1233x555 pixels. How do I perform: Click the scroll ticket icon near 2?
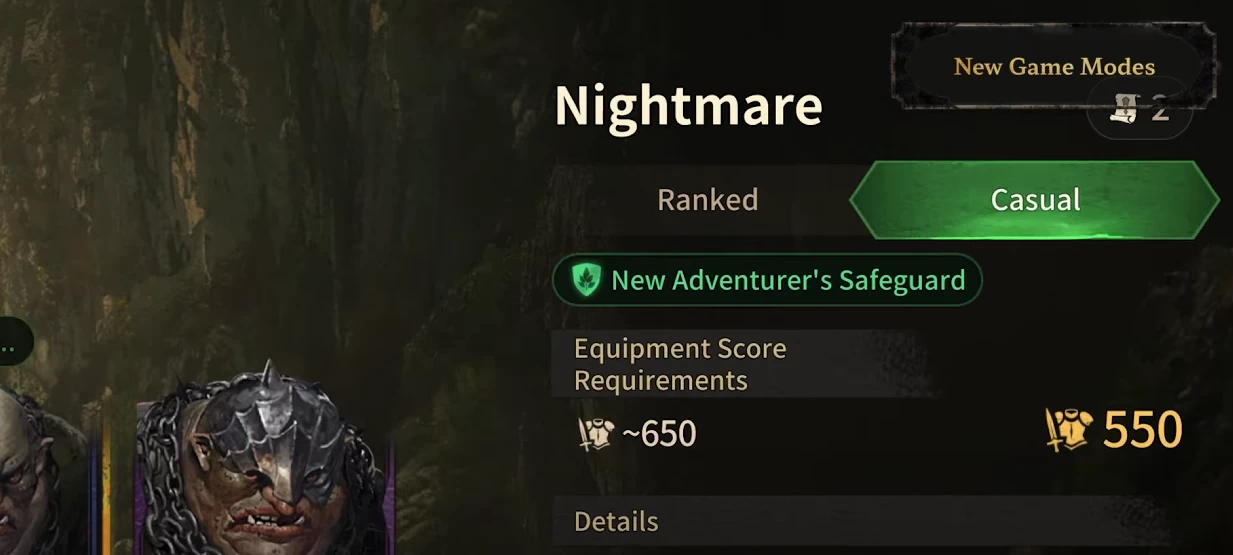tap(1125, 109)
